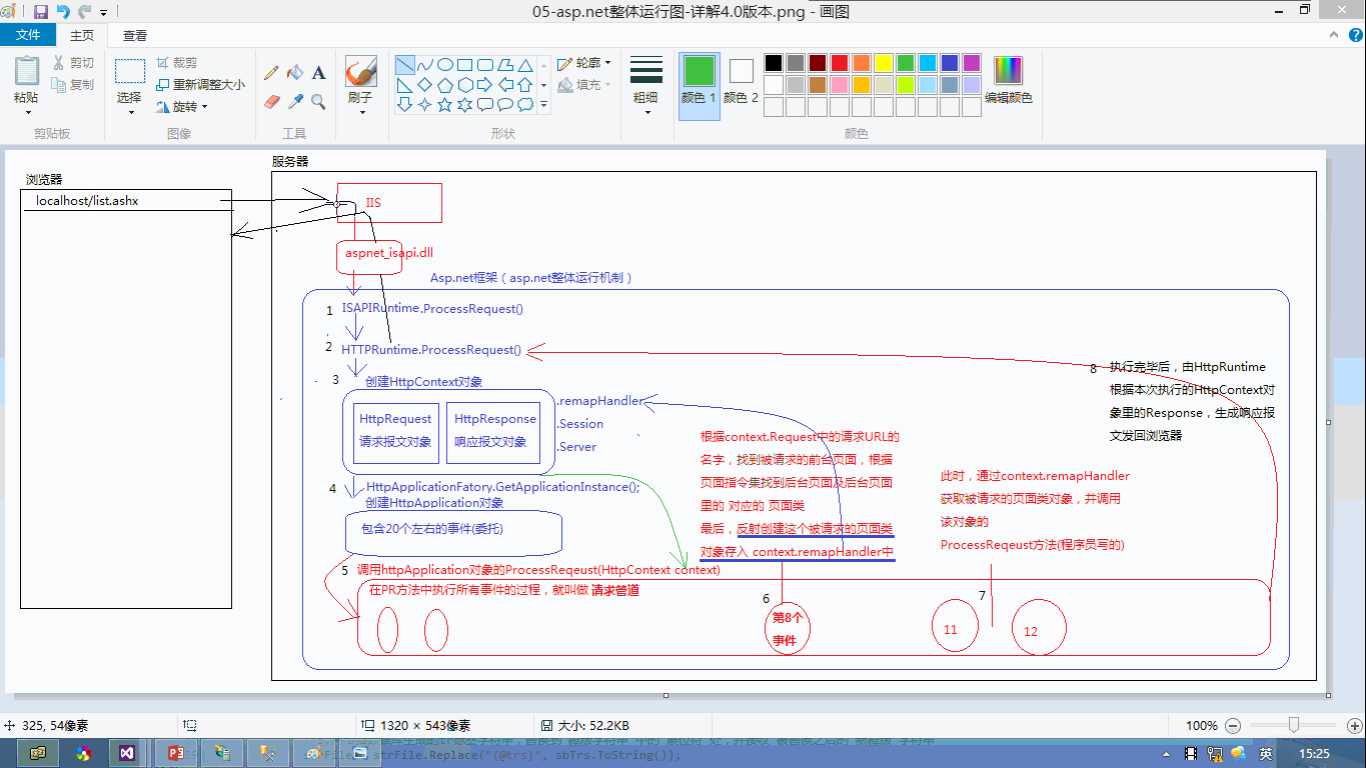
Task: Select the Text tool (A)
Action: (x=319, y=73)
